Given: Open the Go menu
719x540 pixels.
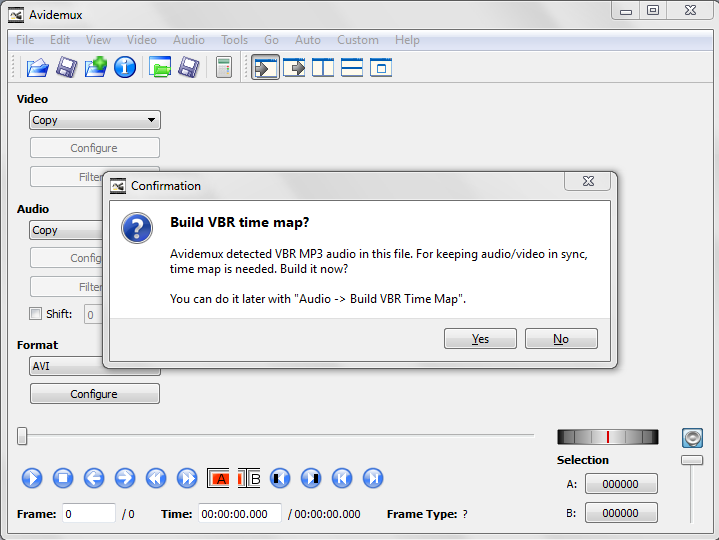Looking at the screenshot, I should [x=271, y=40].
